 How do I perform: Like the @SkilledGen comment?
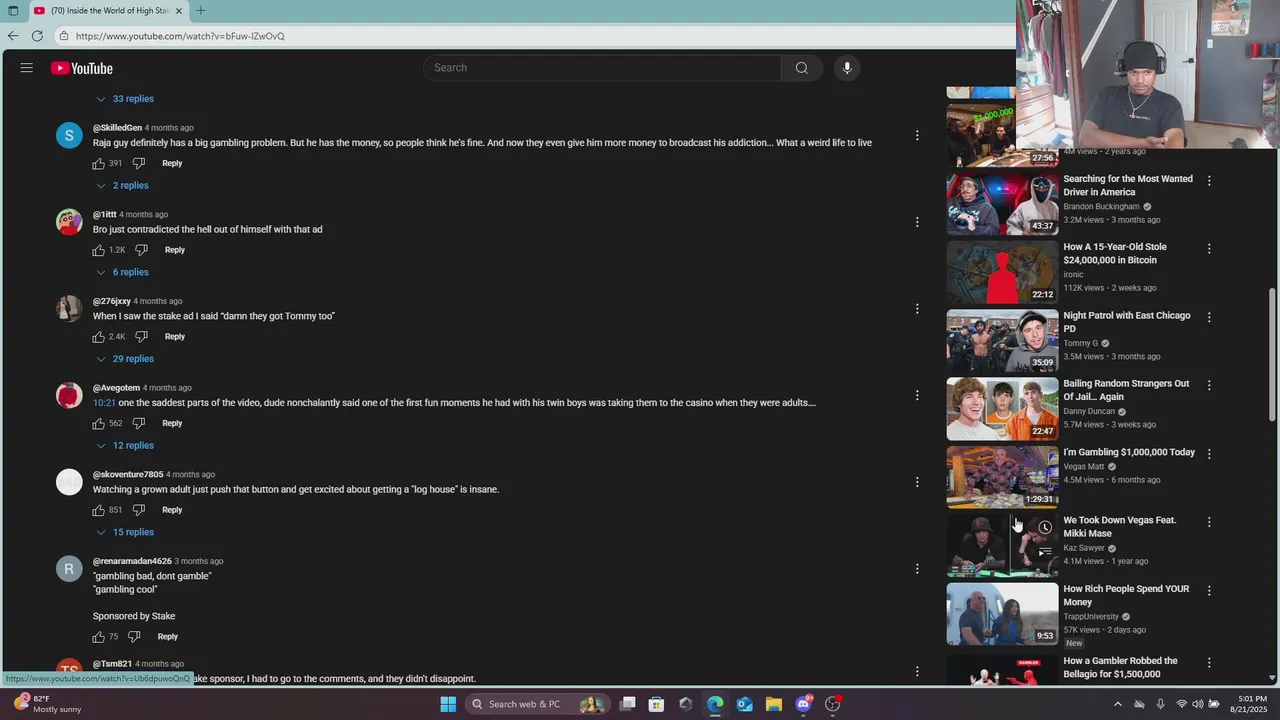[x=99, y=163]
